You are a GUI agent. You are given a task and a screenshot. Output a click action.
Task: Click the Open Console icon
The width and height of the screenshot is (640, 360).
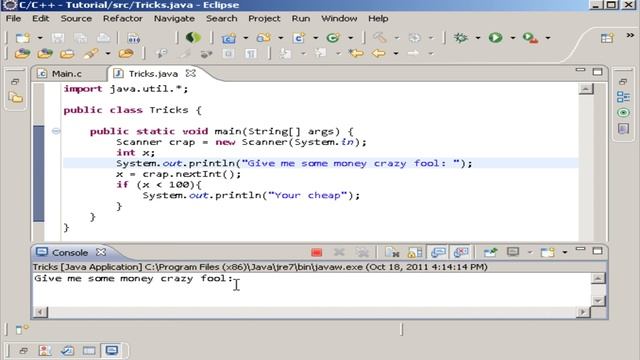547,253
